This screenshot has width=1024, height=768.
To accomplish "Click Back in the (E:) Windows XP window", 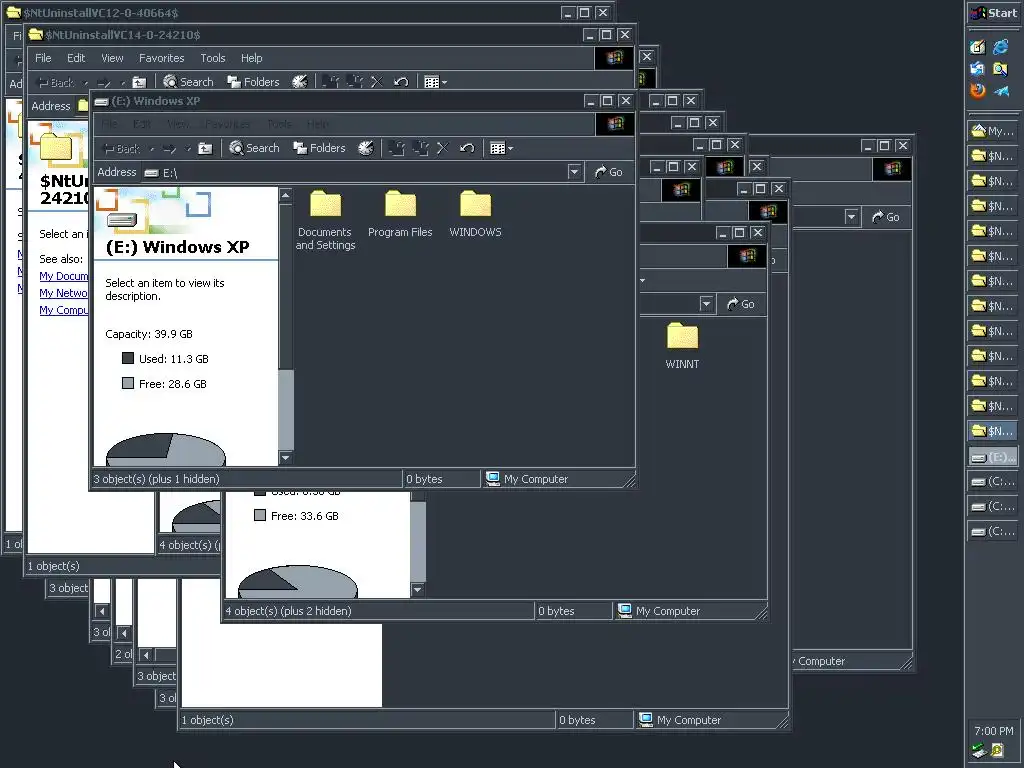I will (121, 149).
